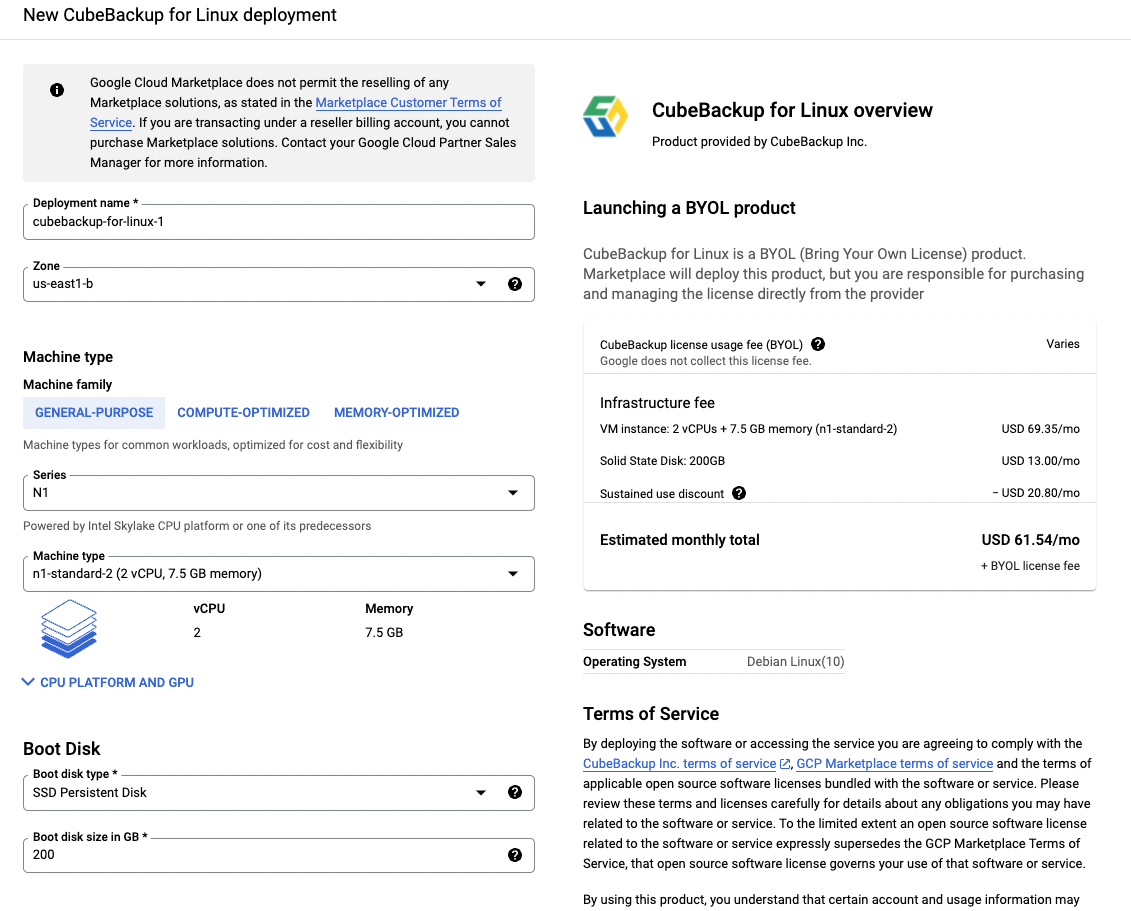Click the USD 13.00/mo disk price
The image size is (1131, 911).
point(1040,461)
